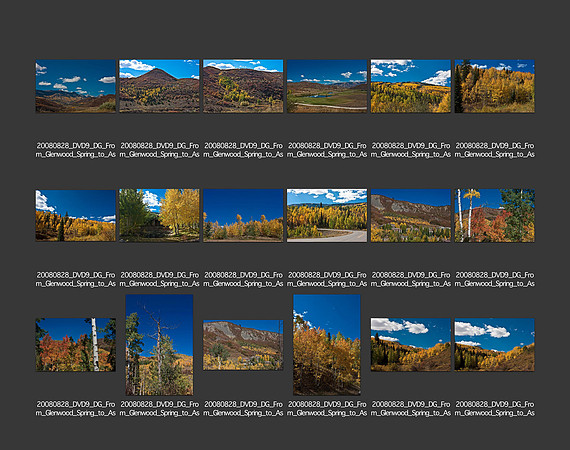Image resolution: width=570 pixels, height=450 pixels.
Task: Select the hillside photo with a green-yellow tree patch
Action: point(243,86)
